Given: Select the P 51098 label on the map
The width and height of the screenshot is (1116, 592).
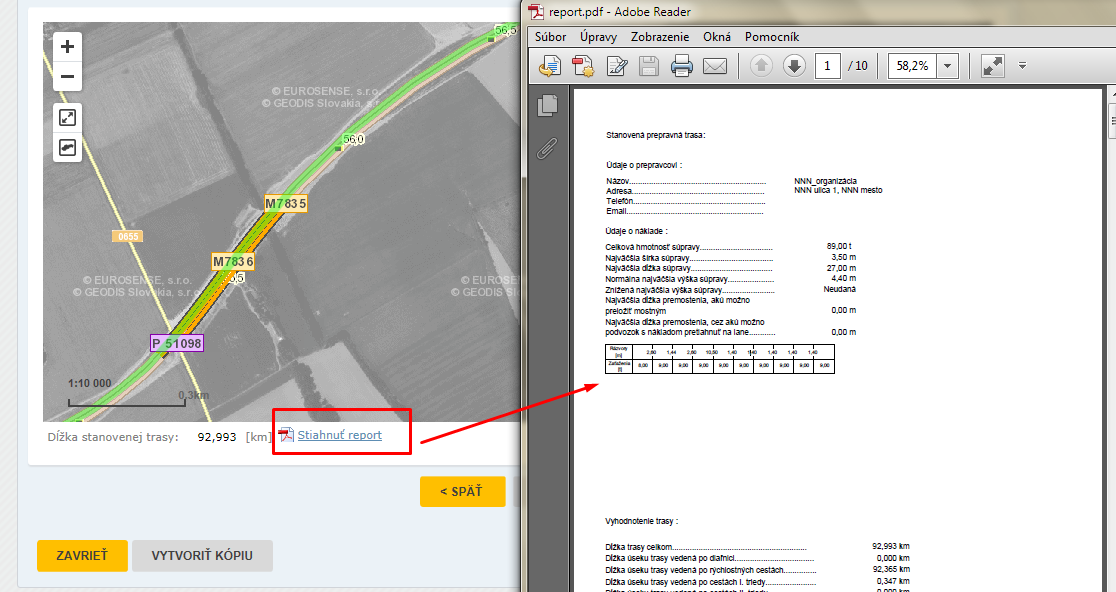Looking at the screenshot, I should click(x=177, y=343).
